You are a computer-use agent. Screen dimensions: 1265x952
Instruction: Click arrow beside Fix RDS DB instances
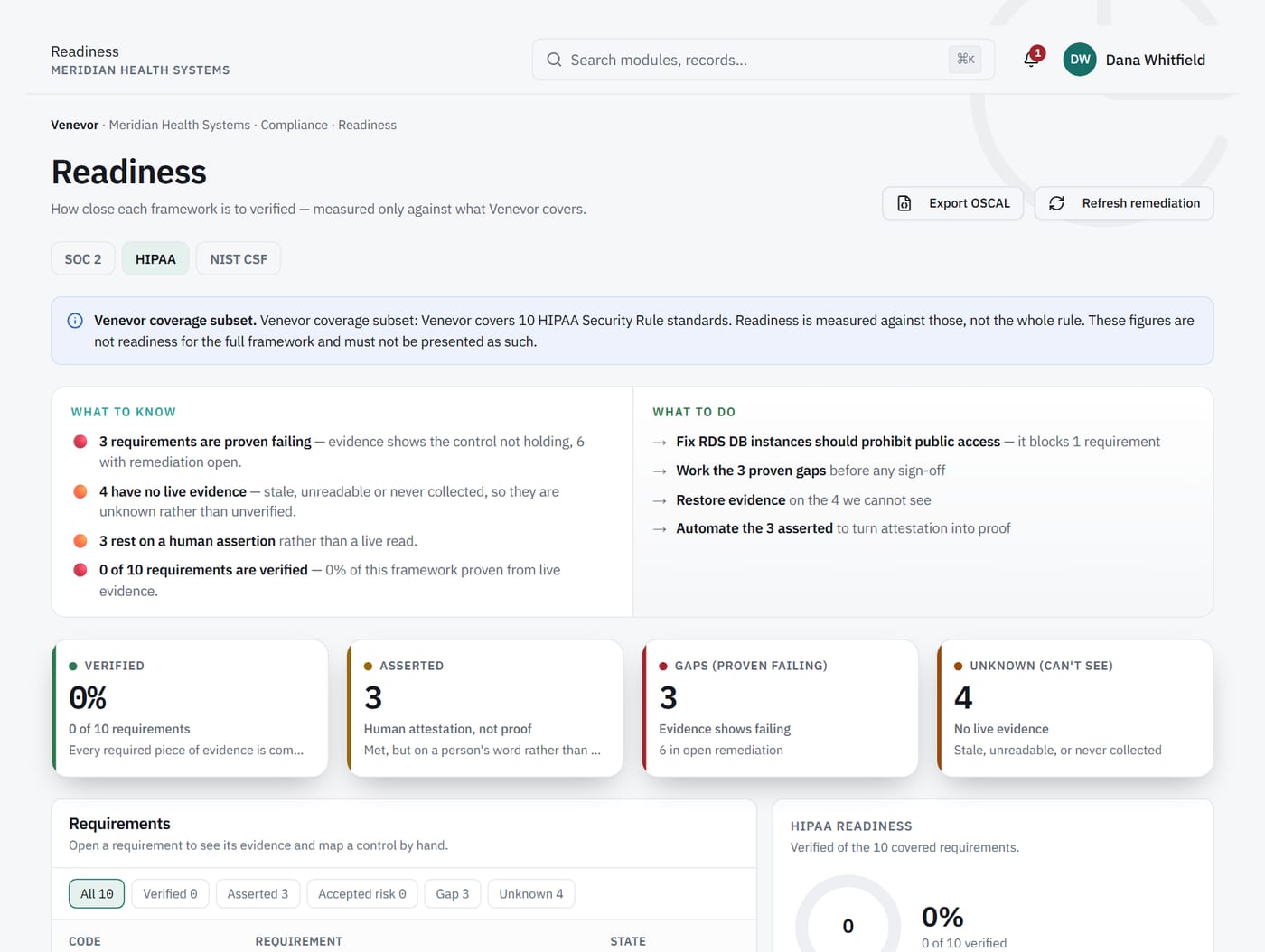tap(660, 443)
